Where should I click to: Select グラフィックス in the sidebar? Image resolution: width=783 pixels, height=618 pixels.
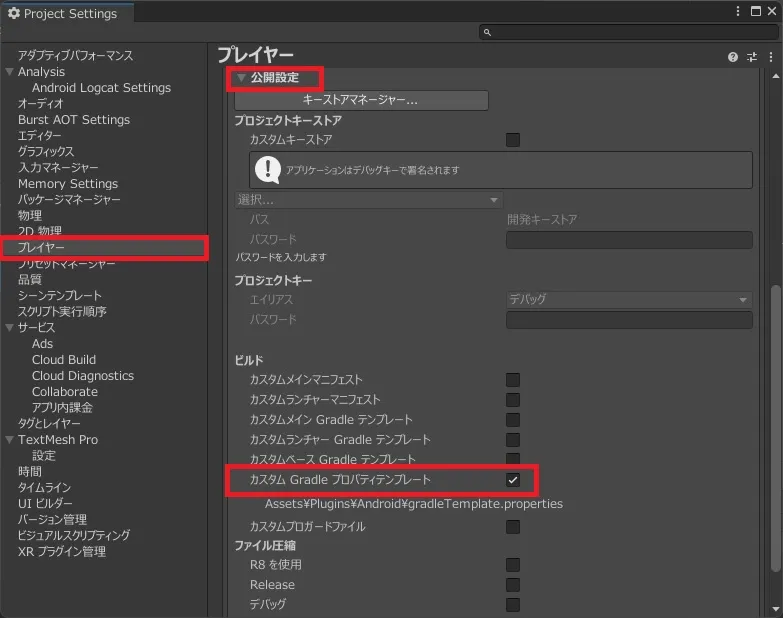(46, 152)
